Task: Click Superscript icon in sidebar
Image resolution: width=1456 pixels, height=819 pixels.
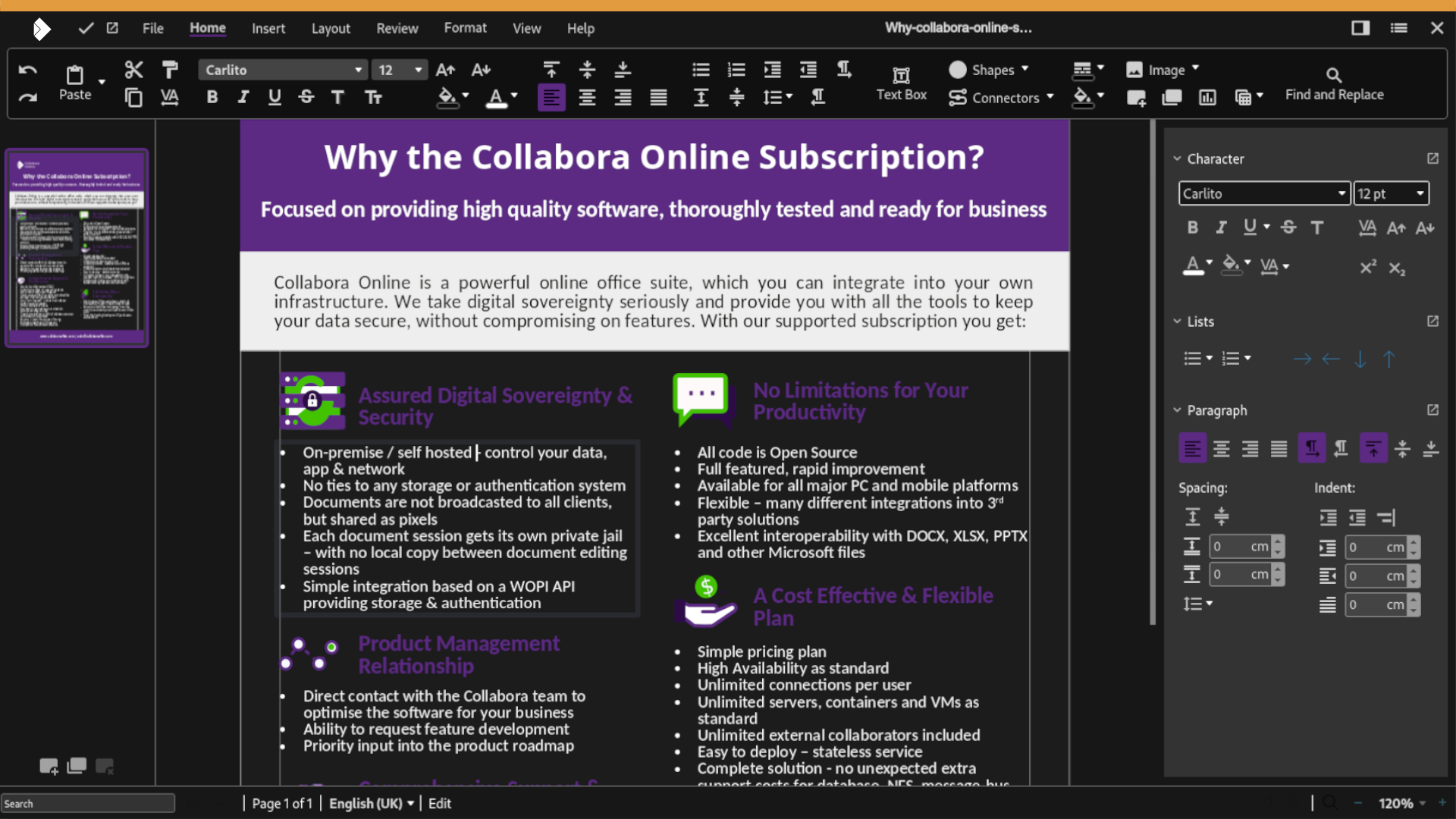Action: [1368, 267]
